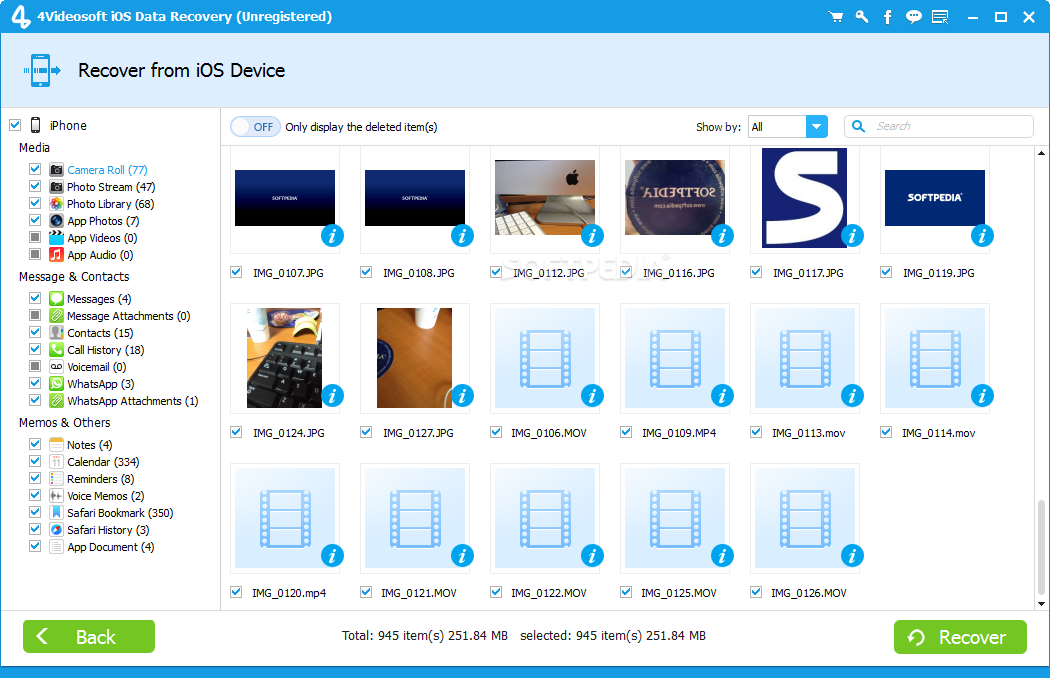Select Safari Bookmark category
This screenshot has width=1050, height=678.
[120, 513]
